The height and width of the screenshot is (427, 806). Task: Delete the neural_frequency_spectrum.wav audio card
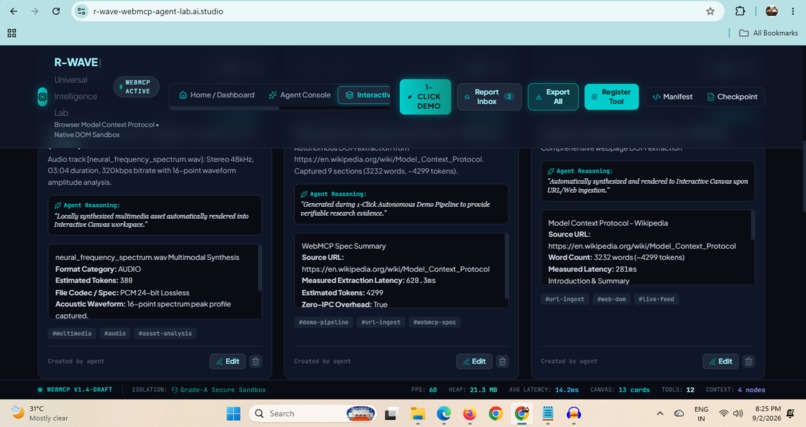(x=255, y=361)
